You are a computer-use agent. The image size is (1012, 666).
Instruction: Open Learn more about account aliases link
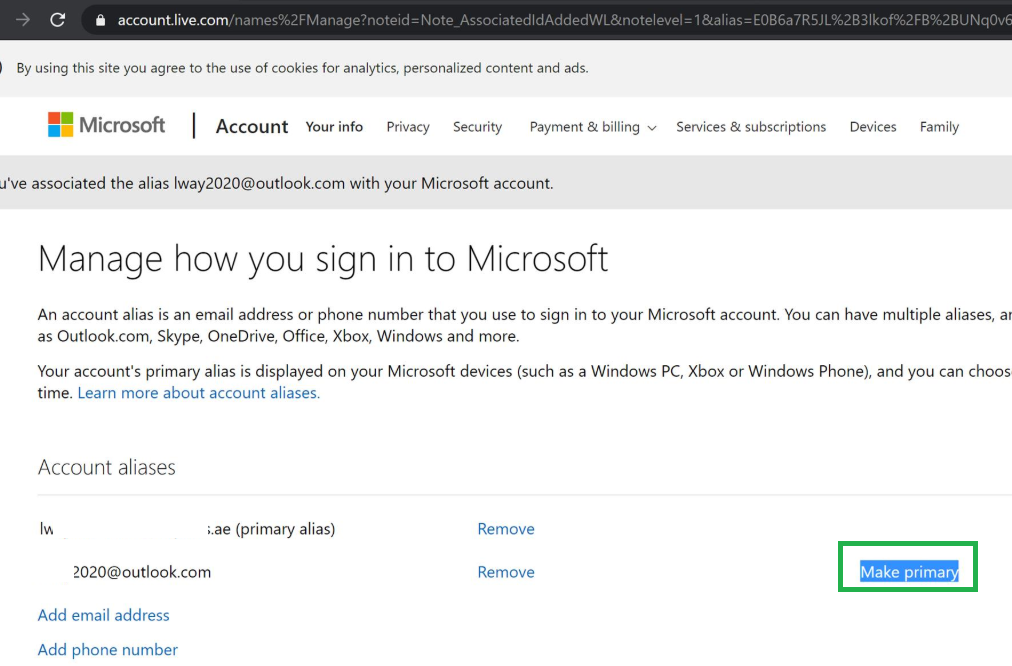click(x=199, y=392)
